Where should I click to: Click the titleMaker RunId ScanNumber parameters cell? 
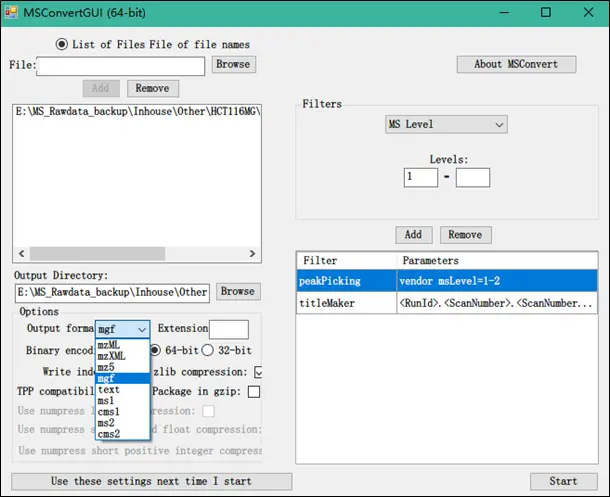coord(497,303)
